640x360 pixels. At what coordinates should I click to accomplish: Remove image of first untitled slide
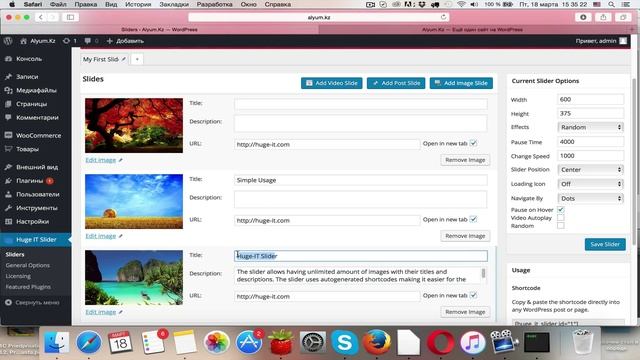point(465,160)
